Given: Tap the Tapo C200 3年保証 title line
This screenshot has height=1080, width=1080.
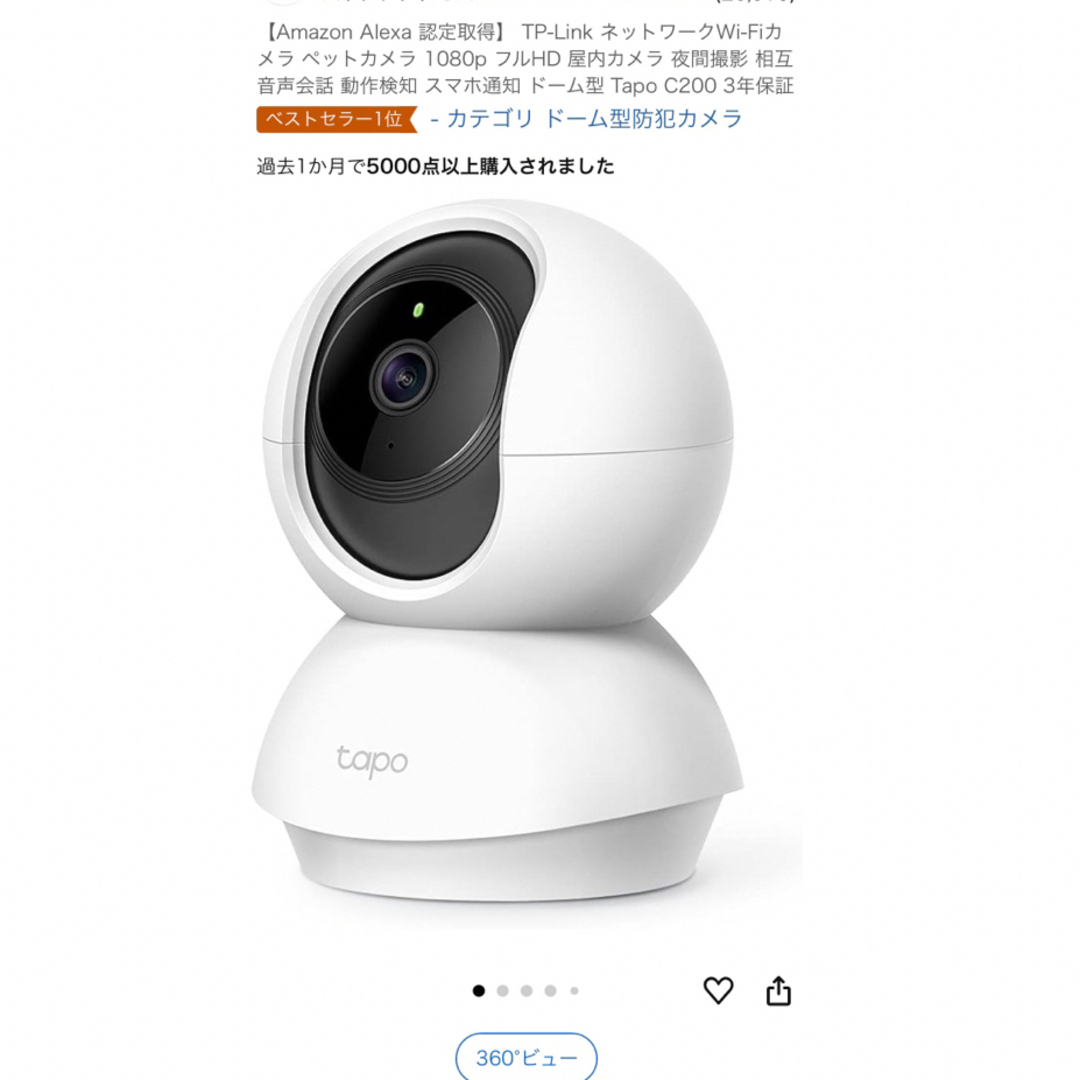Looking at the screenshot, I should click(702, 86).
